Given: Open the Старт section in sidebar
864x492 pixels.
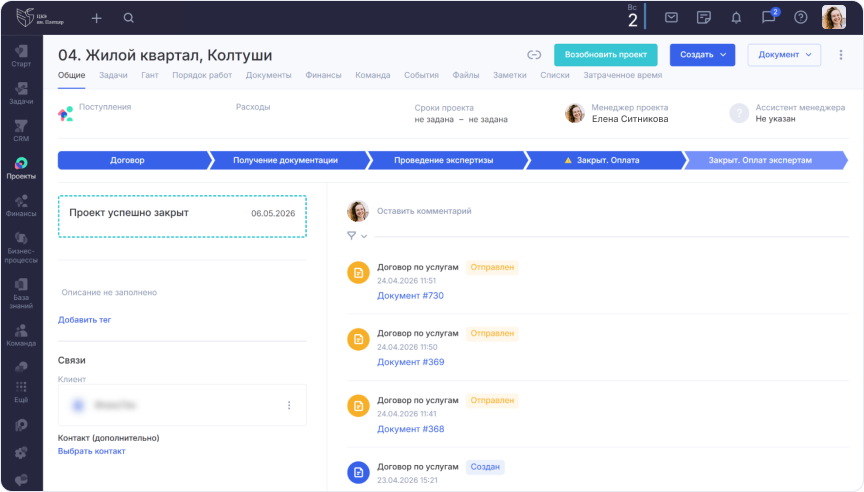Looking at the screenshot, I should point(21,56).
